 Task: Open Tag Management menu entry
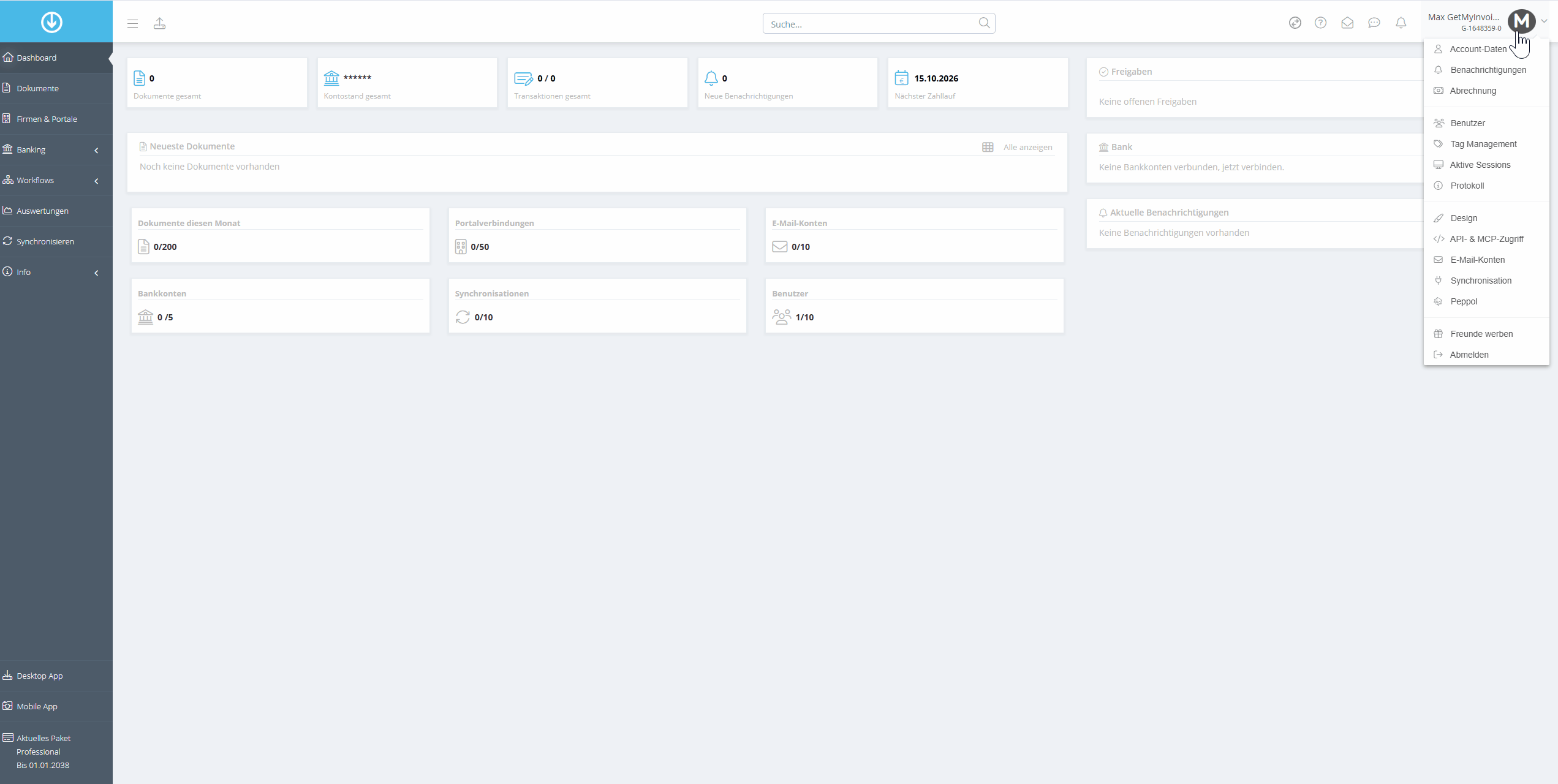1486,144
